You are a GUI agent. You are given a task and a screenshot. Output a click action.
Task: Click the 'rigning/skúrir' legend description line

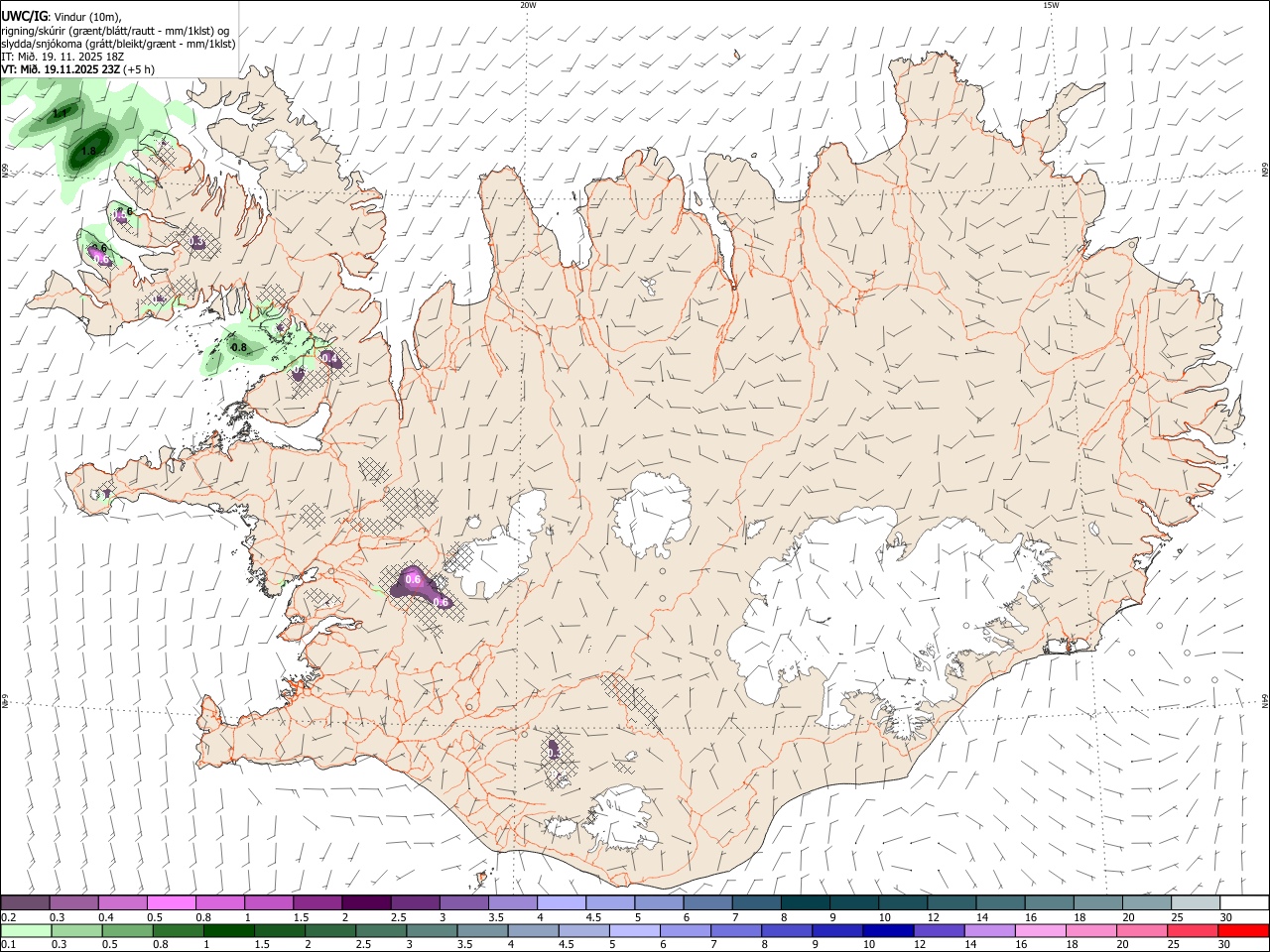pos(116,31)
